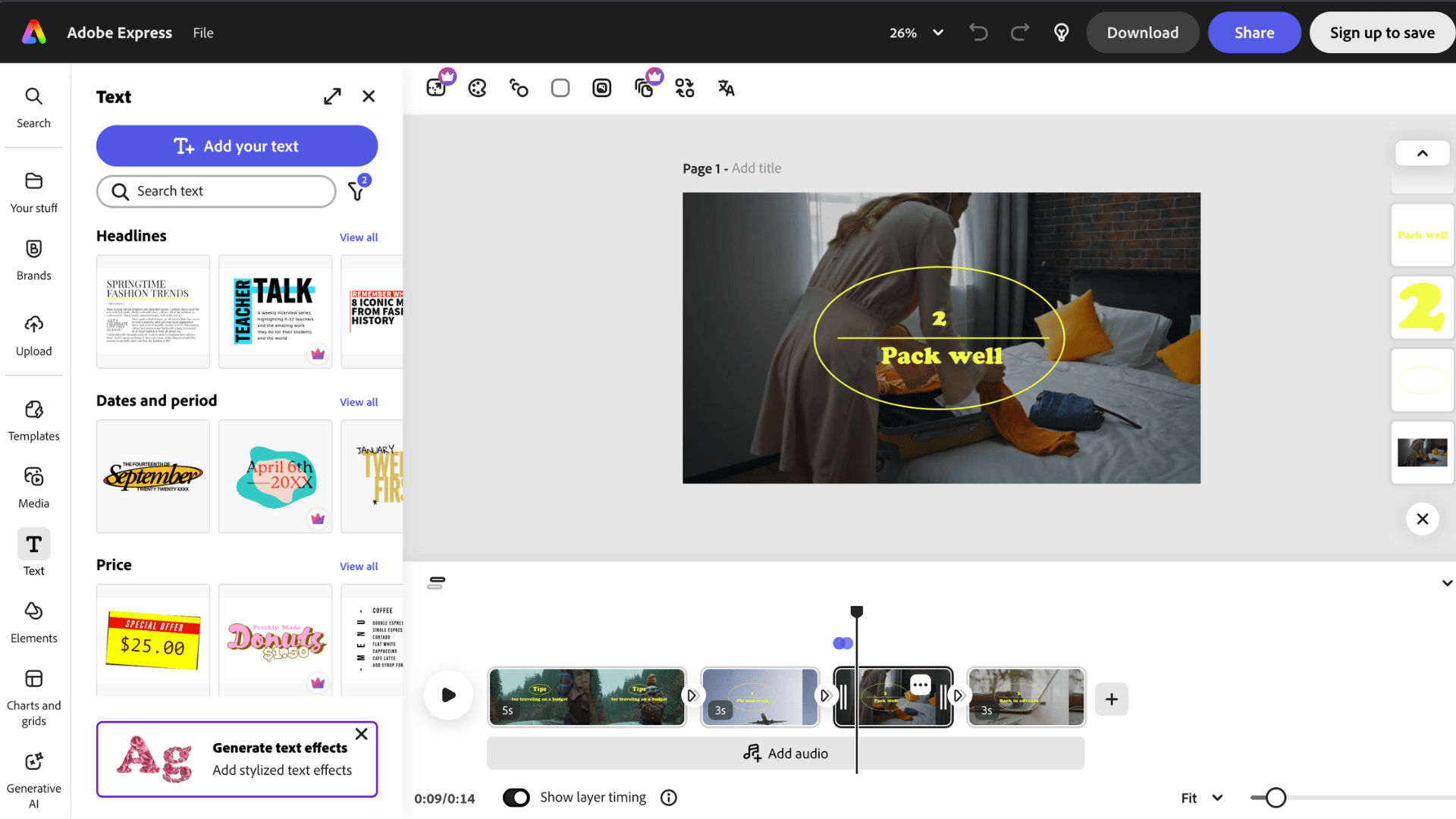The image size is (1456, 819).
Task: Open the text filter funnel icon
Action: click(356, 191)
